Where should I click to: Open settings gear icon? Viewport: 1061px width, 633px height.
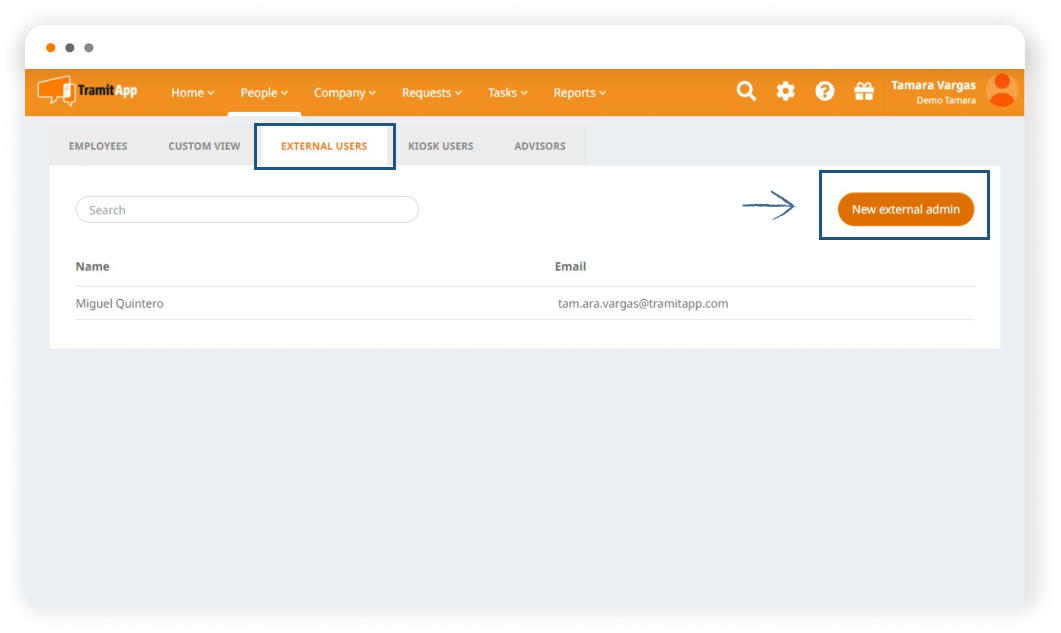(x=786, y=91)
